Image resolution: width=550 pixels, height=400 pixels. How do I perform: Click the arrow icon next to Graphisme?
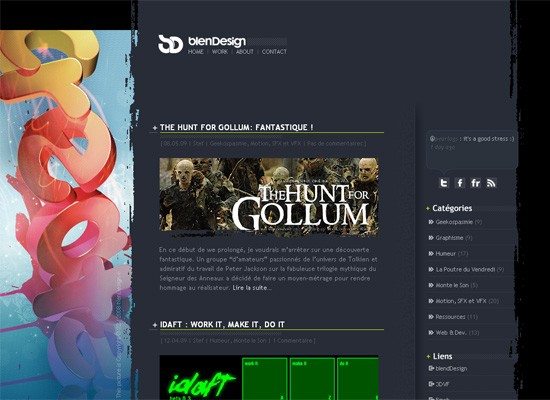pyautogui.click(x=431, y=238)
